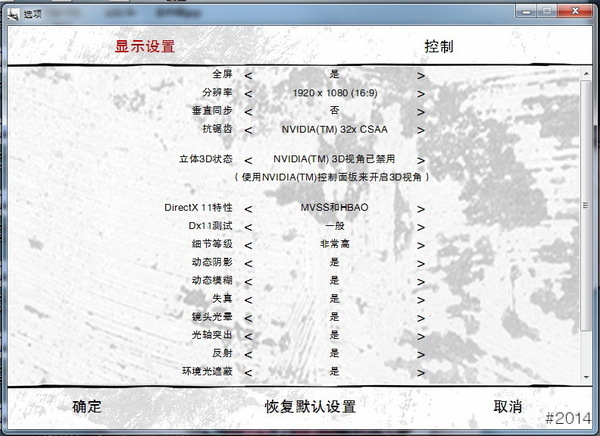The width and height of the screenshot is (600, 436).
Task: Confirm settings with 确定 button
Action: tap(87, 407)
